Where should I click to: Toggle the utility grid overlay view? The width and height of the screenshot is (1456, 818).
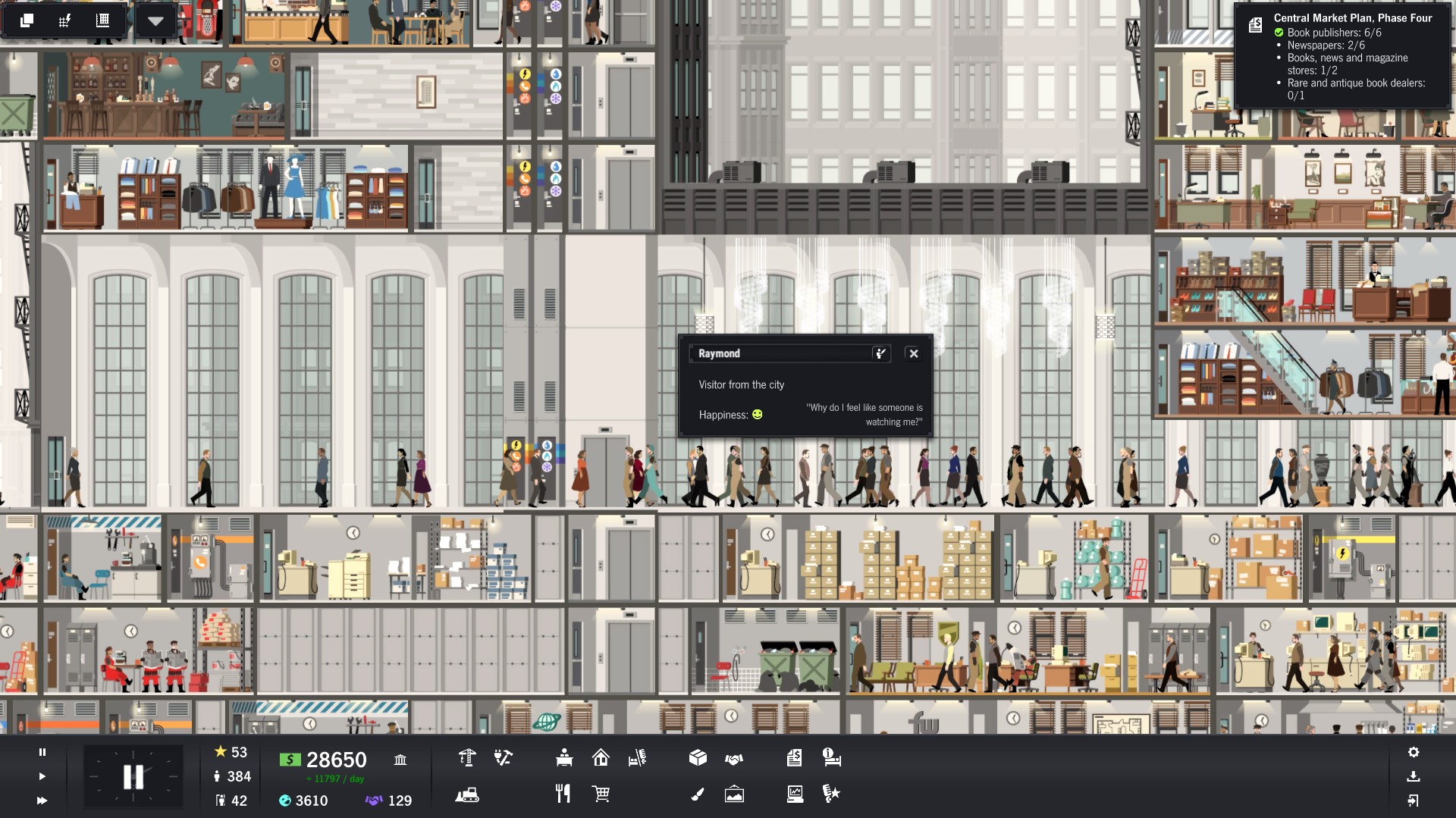64,20
